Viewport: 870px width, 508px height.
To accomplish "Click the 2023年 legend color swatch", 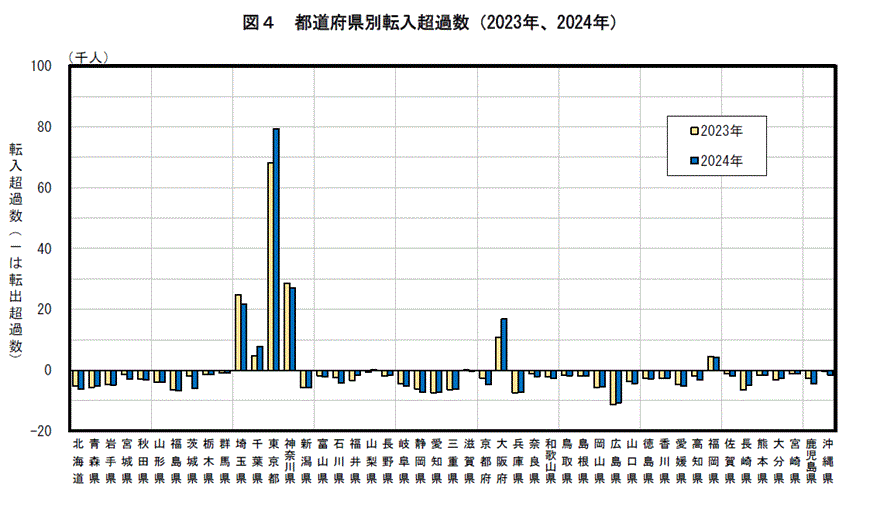I will click(694, 131).
